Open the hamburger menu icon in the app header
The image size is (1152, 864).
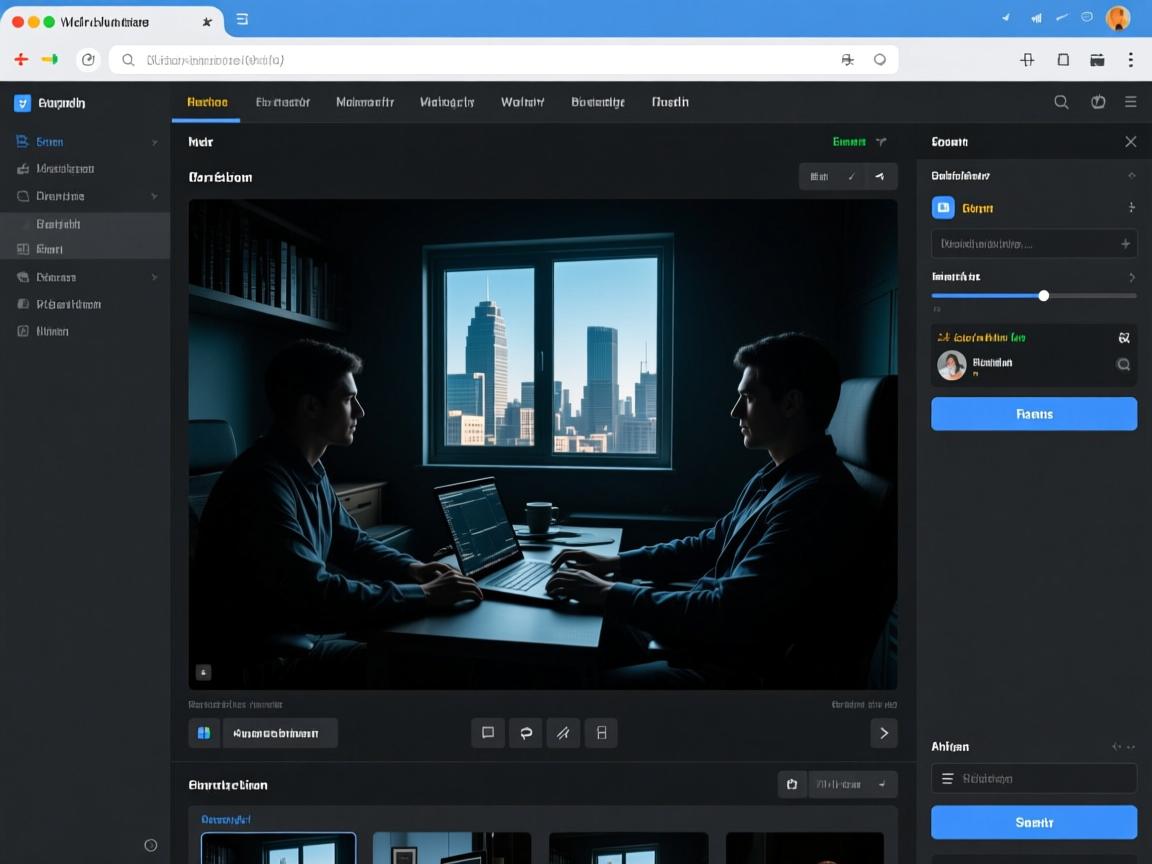(1130, 102)
